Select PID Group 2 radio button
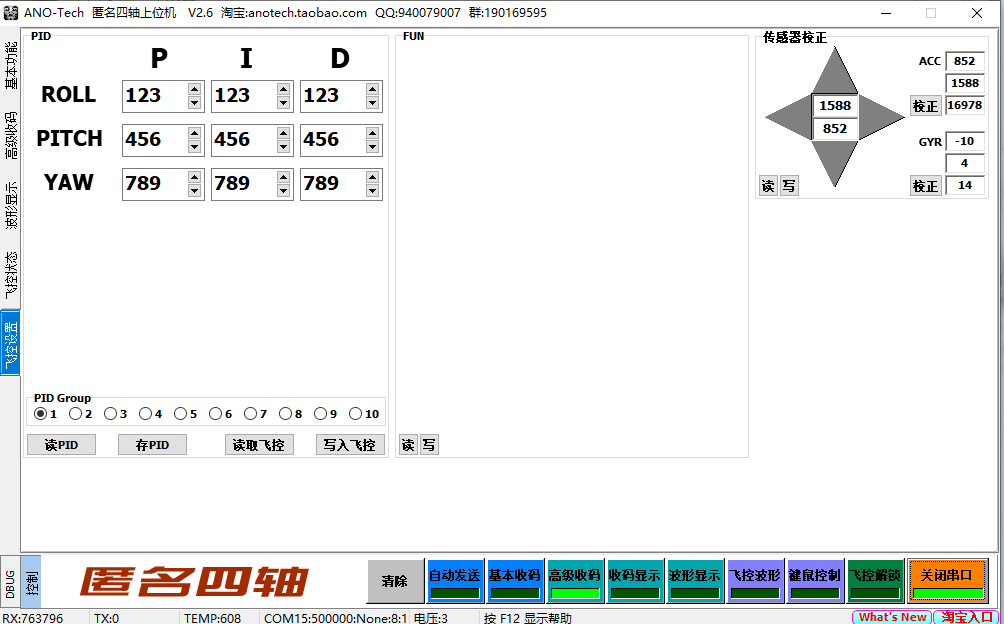The image size is (1004, 624). point(76,413)
